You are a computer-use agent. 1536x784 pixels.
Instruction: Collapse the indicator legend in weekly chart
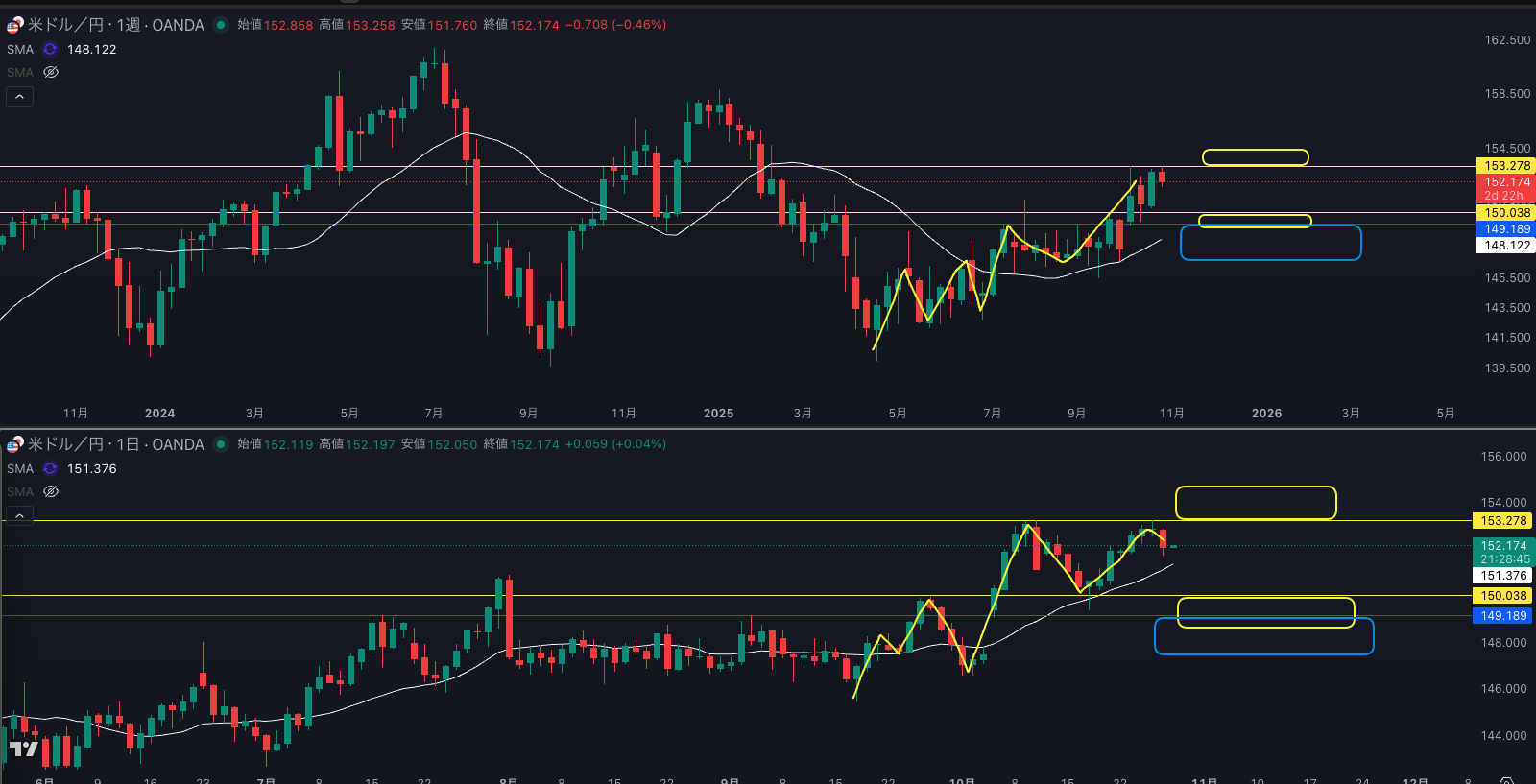coord(19,96)
